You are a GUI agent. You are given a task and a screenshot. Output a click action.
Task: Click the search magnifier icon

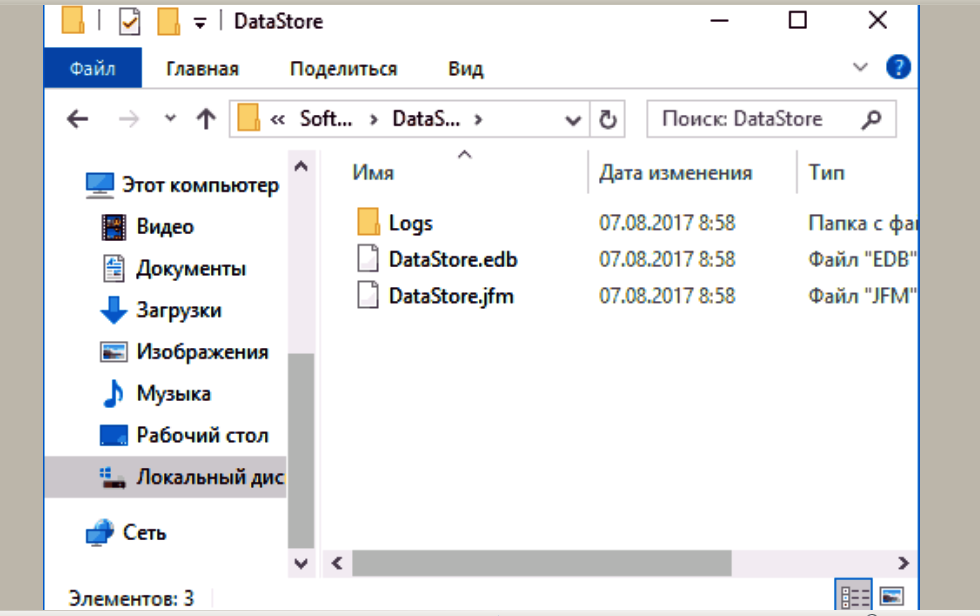click(871, 119)
